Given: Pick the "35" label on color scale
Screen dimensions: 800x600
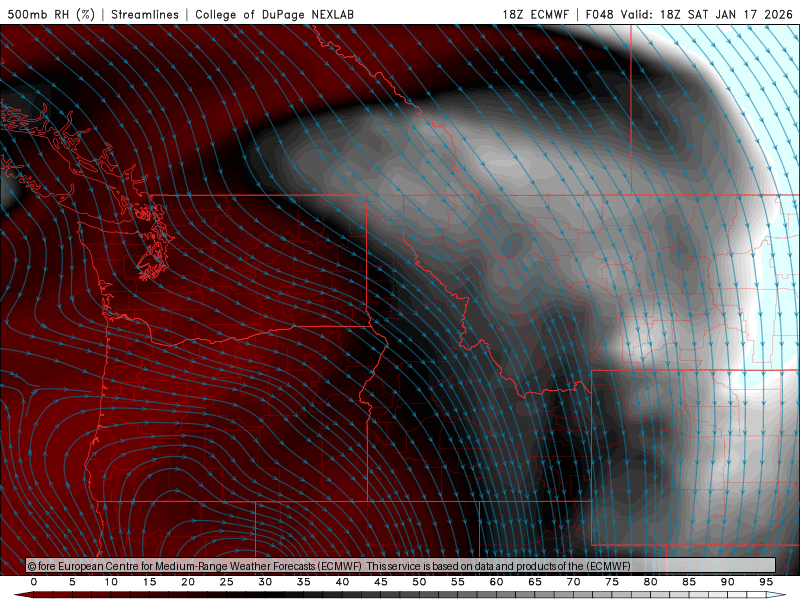Looking at the screenshot, I should point(304,582).
